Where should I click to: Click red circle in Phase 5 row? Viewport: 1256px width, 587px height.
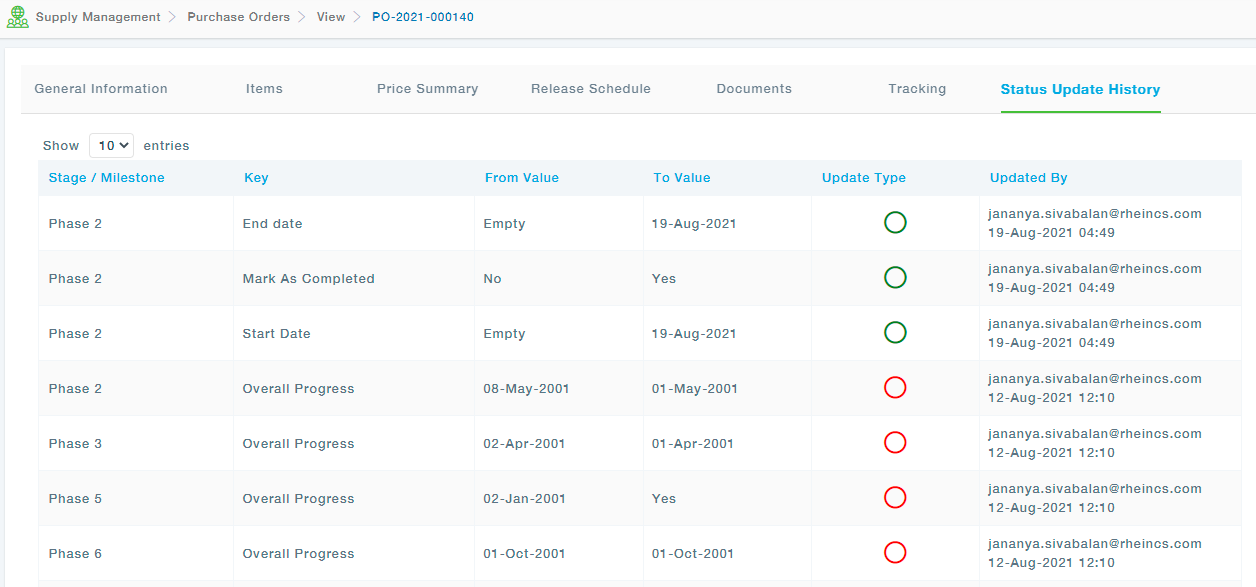(895, 498)
